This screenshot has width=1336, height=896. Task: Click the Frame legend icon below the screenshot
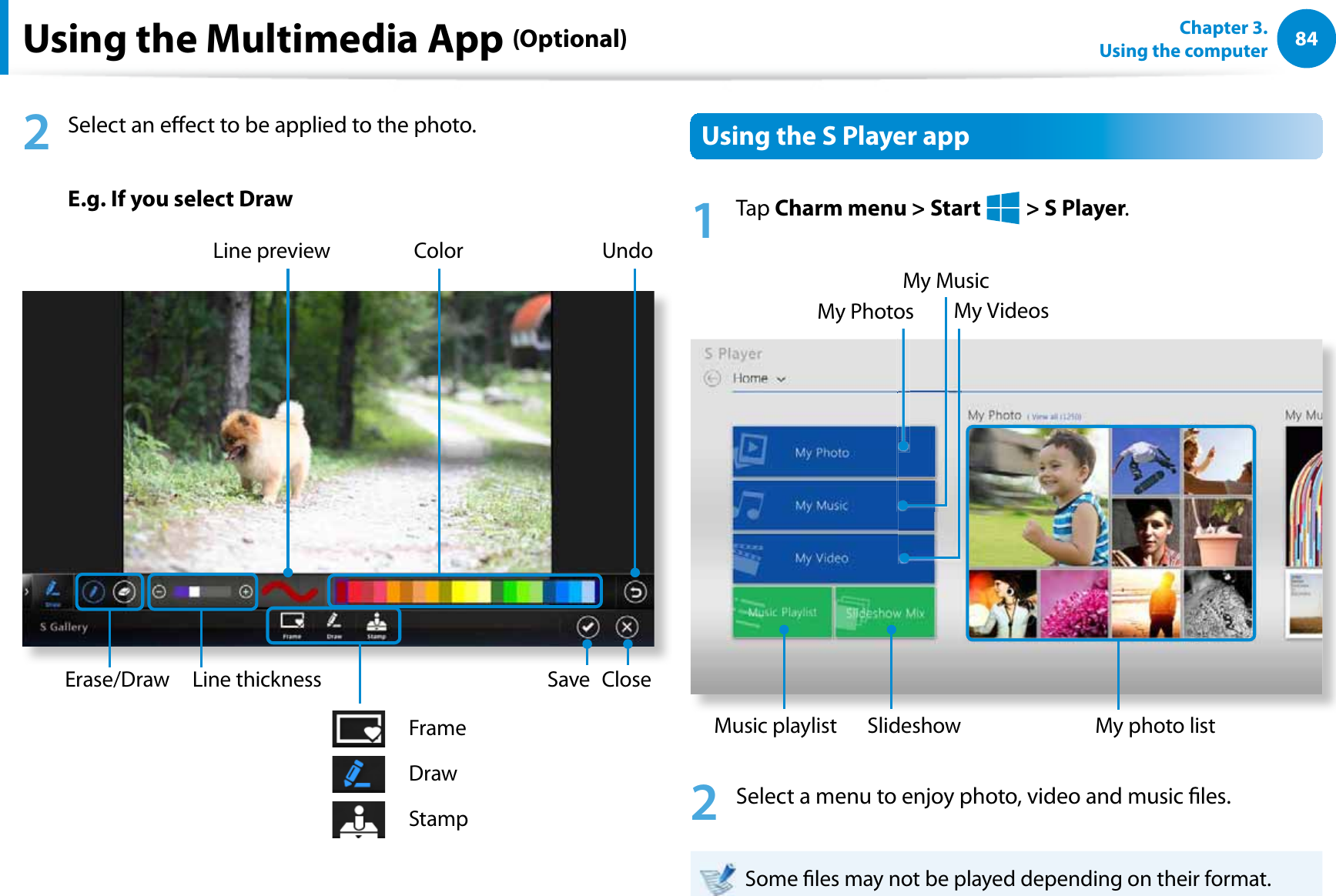pyautogui.click(x=359, y=728)
